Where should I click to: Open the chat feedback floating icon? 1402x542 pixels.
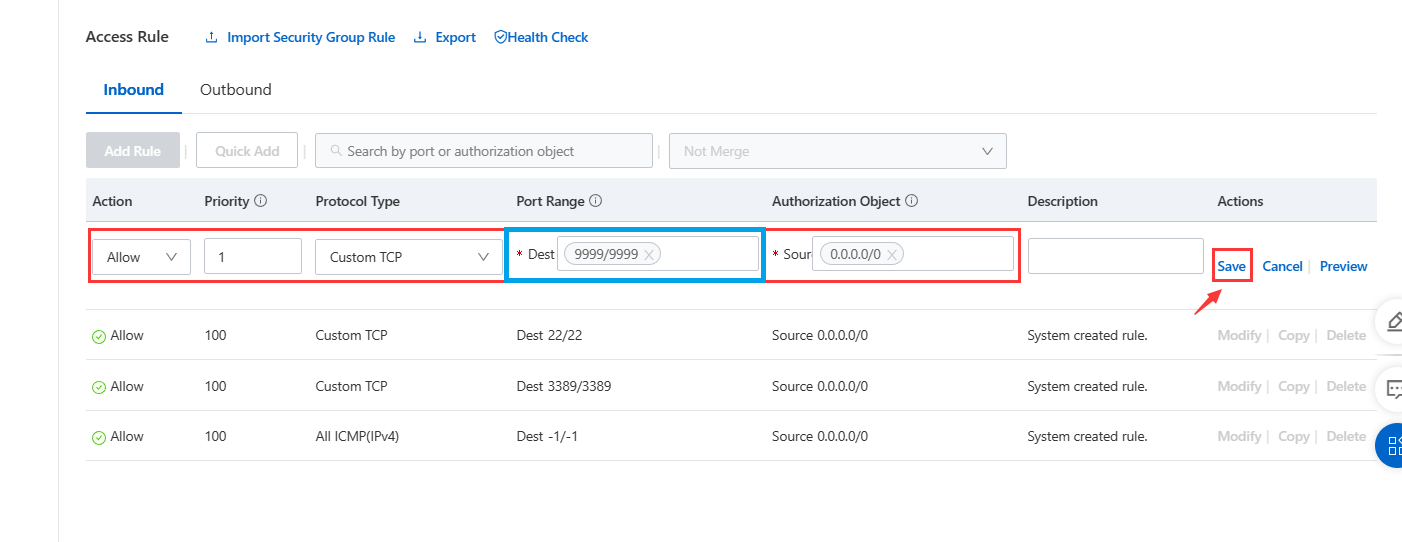click(x=1394, y=388)
